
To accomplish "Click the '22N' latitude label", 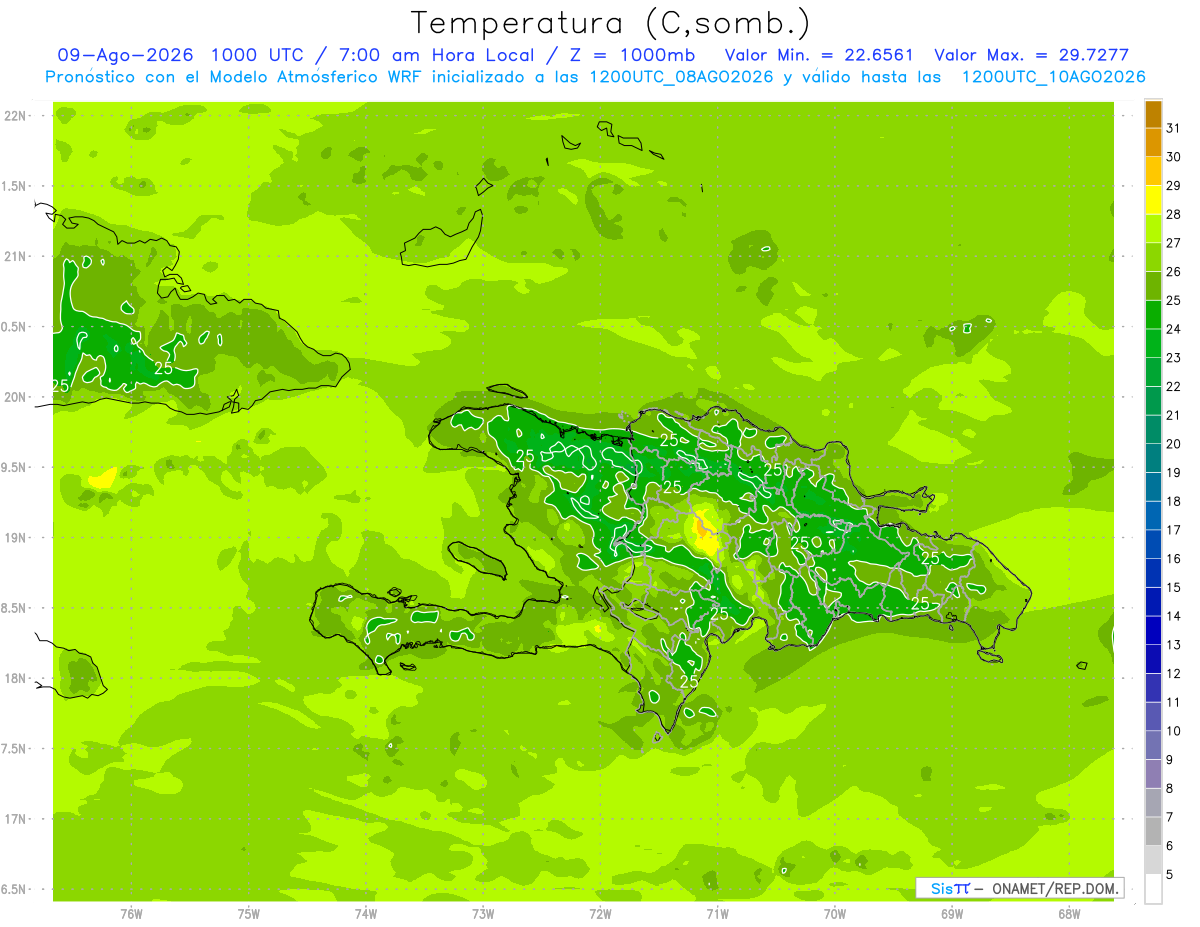I will coord(17,116).
